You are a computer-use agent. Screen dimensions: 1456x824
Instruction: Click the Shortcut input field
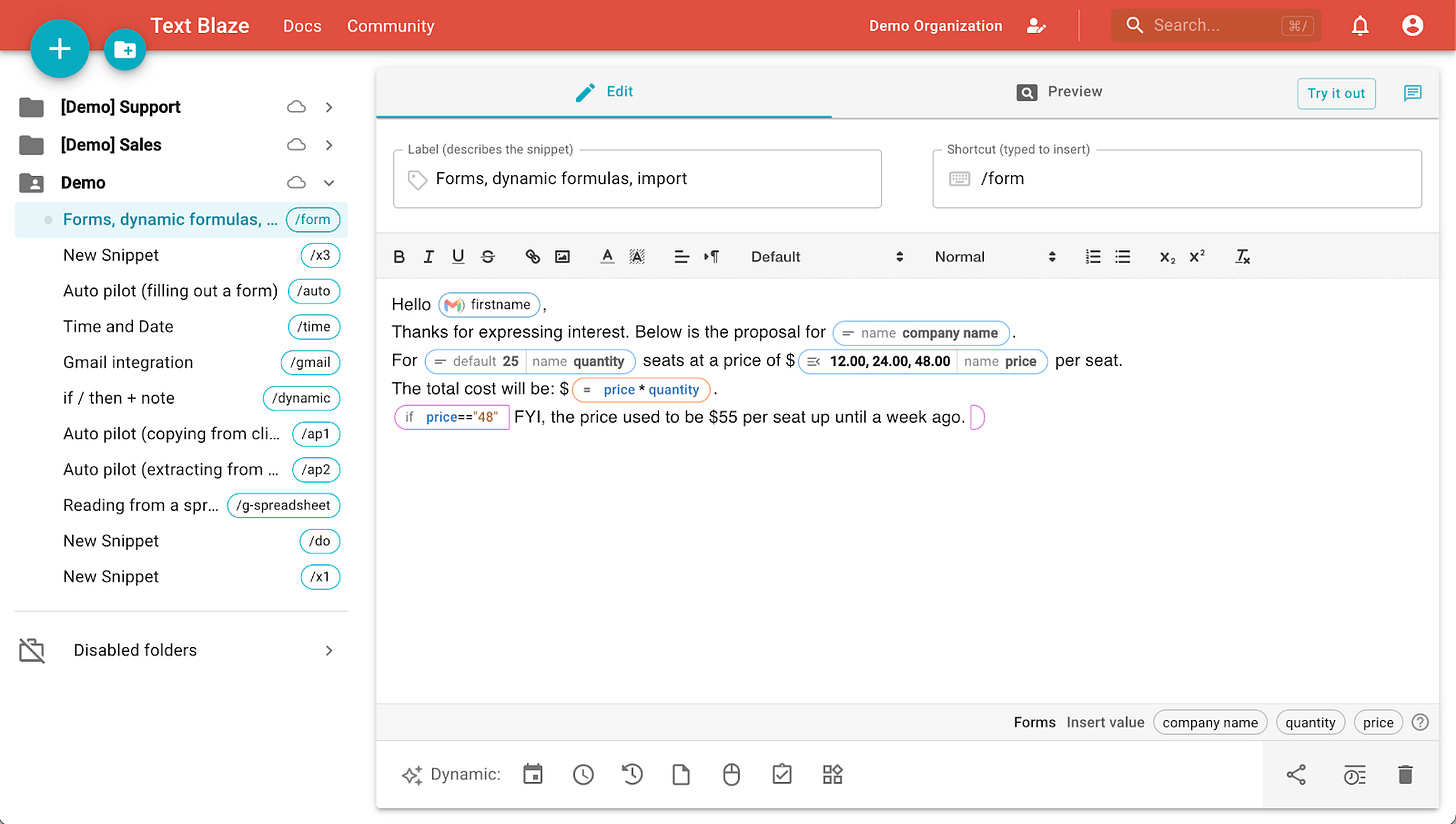(x=1177, y=179)
